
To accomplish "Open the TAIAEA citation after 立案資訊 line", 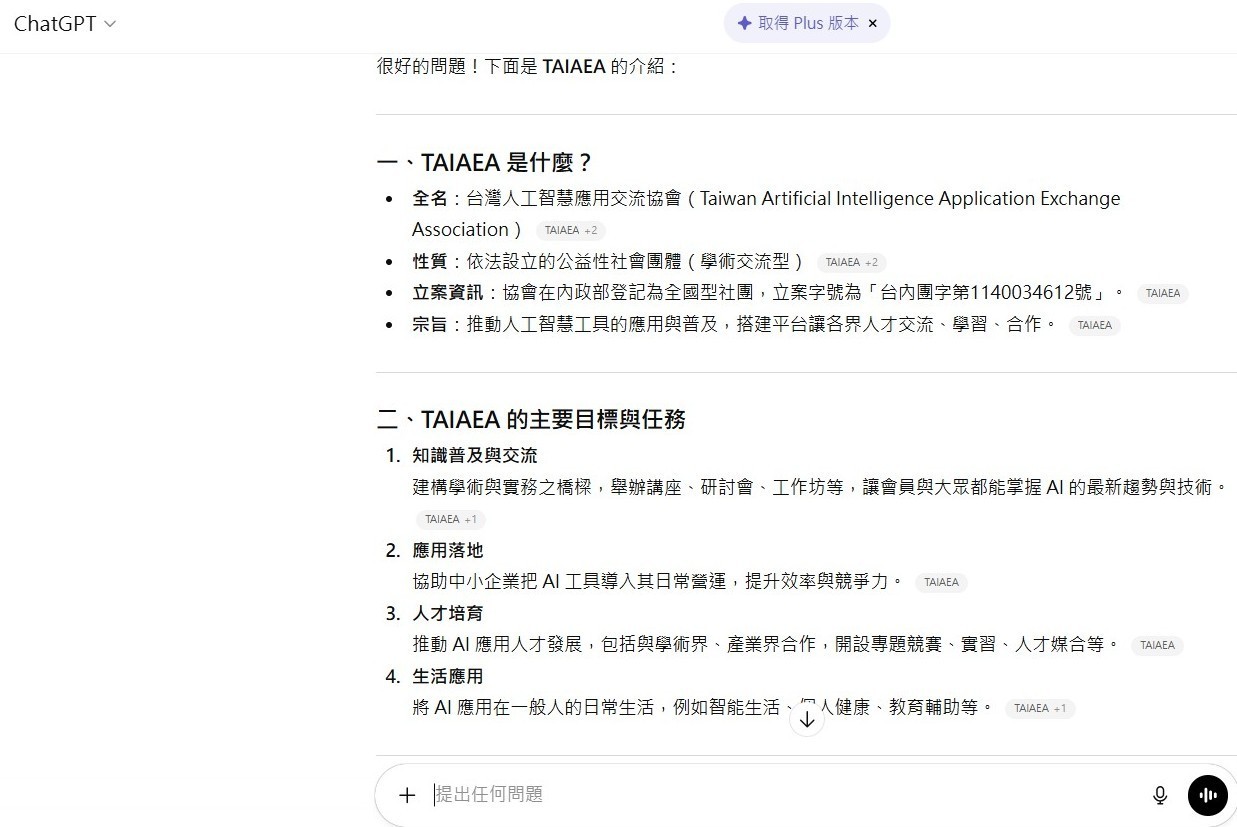I will (x=1162, y=294).
